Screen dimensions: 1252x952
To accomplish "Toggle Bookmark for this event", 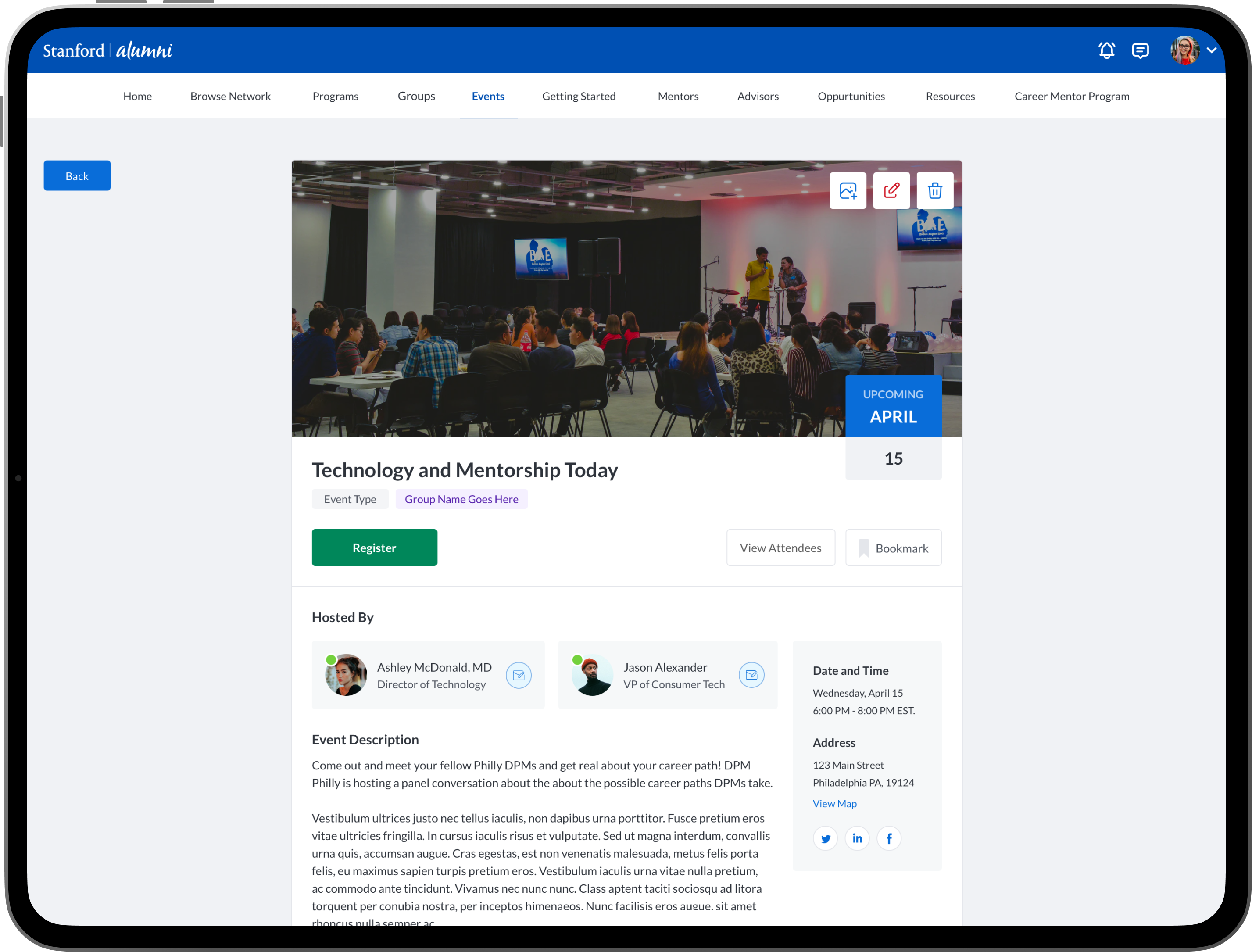I will [x=894, y=548].
